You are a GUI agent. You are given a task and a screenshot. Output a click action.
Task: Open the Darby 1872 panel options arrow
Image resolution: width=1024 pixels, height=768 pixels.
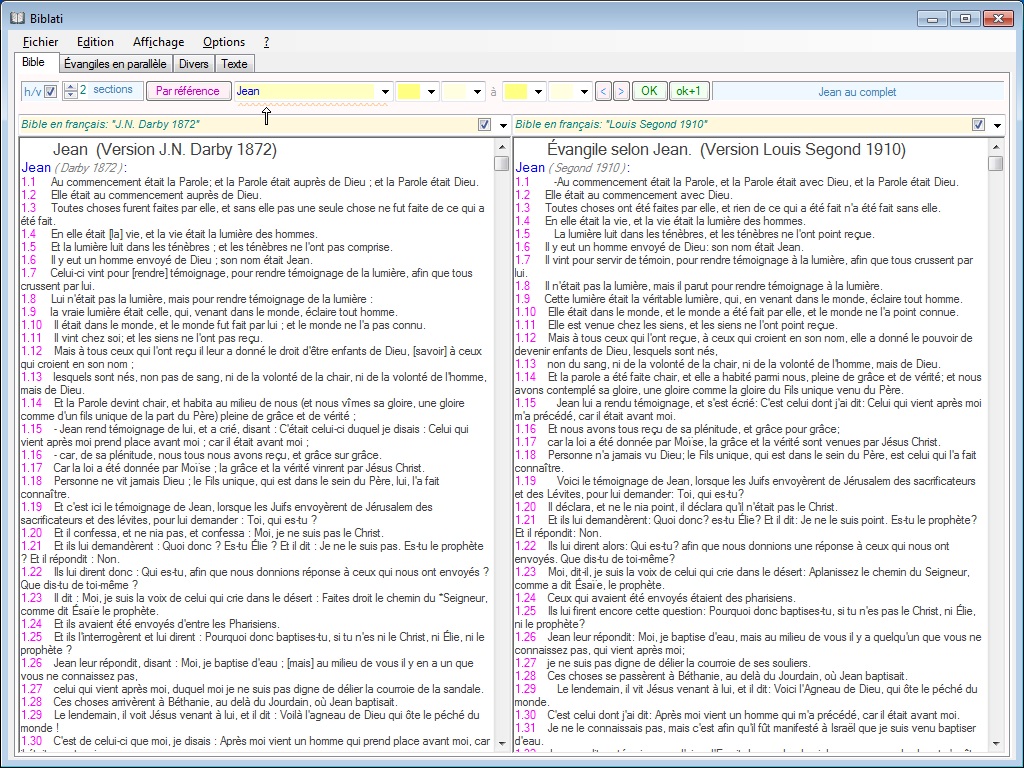click(x=501, y=125)
